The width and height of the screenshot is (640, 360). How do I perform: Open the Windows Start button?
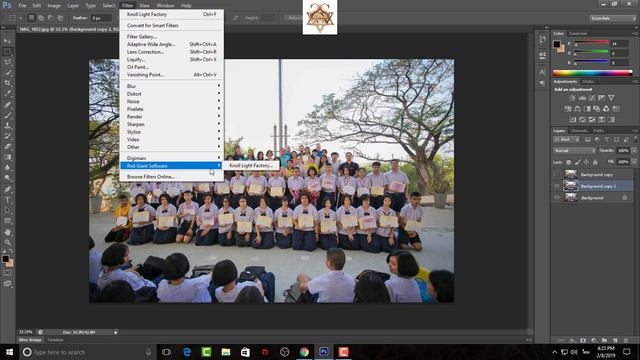[9, 352]
